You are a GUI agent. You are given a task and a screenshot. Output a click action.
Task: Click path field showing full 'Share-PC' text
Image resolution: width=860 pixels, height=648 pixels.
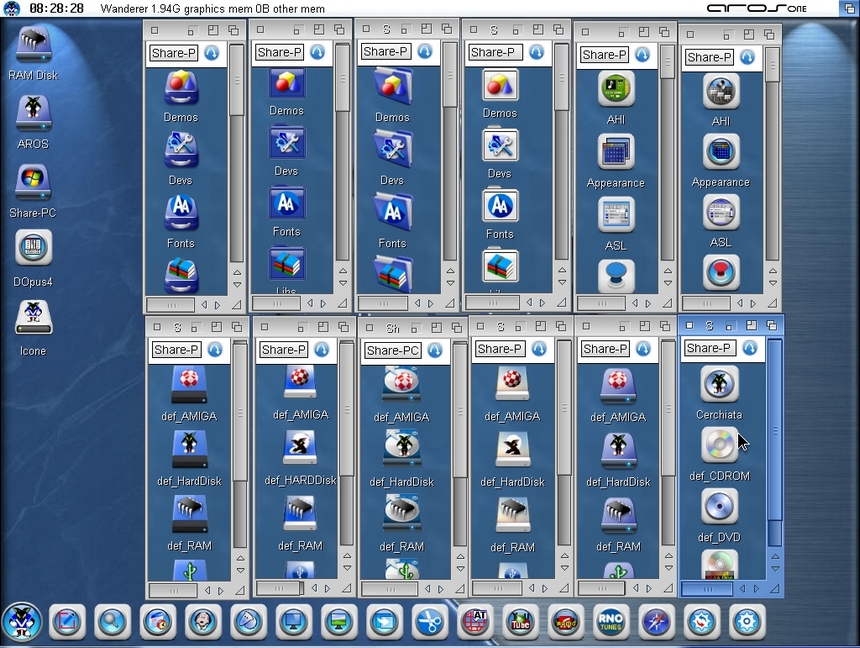coord(392,351)
